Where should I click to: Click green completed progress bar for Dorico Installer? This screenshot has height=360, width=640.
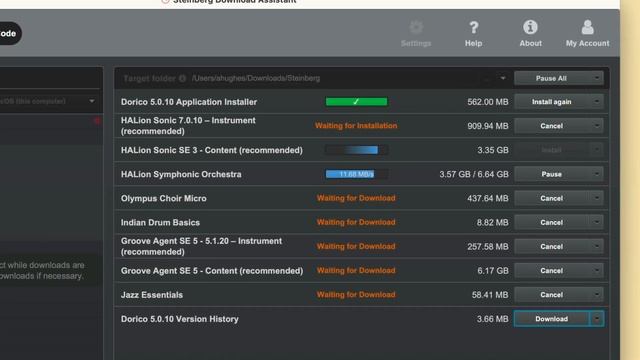(x=356, y=102)
